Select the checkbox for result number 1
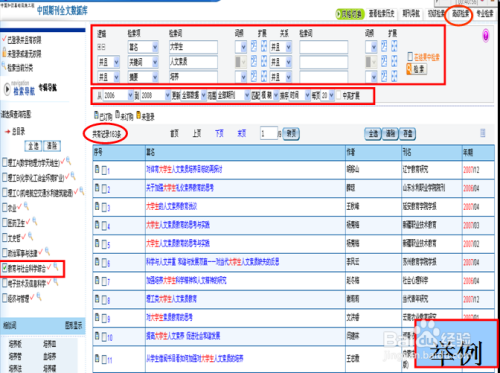This screenshot has height=373, width=500. coord(104,170)
